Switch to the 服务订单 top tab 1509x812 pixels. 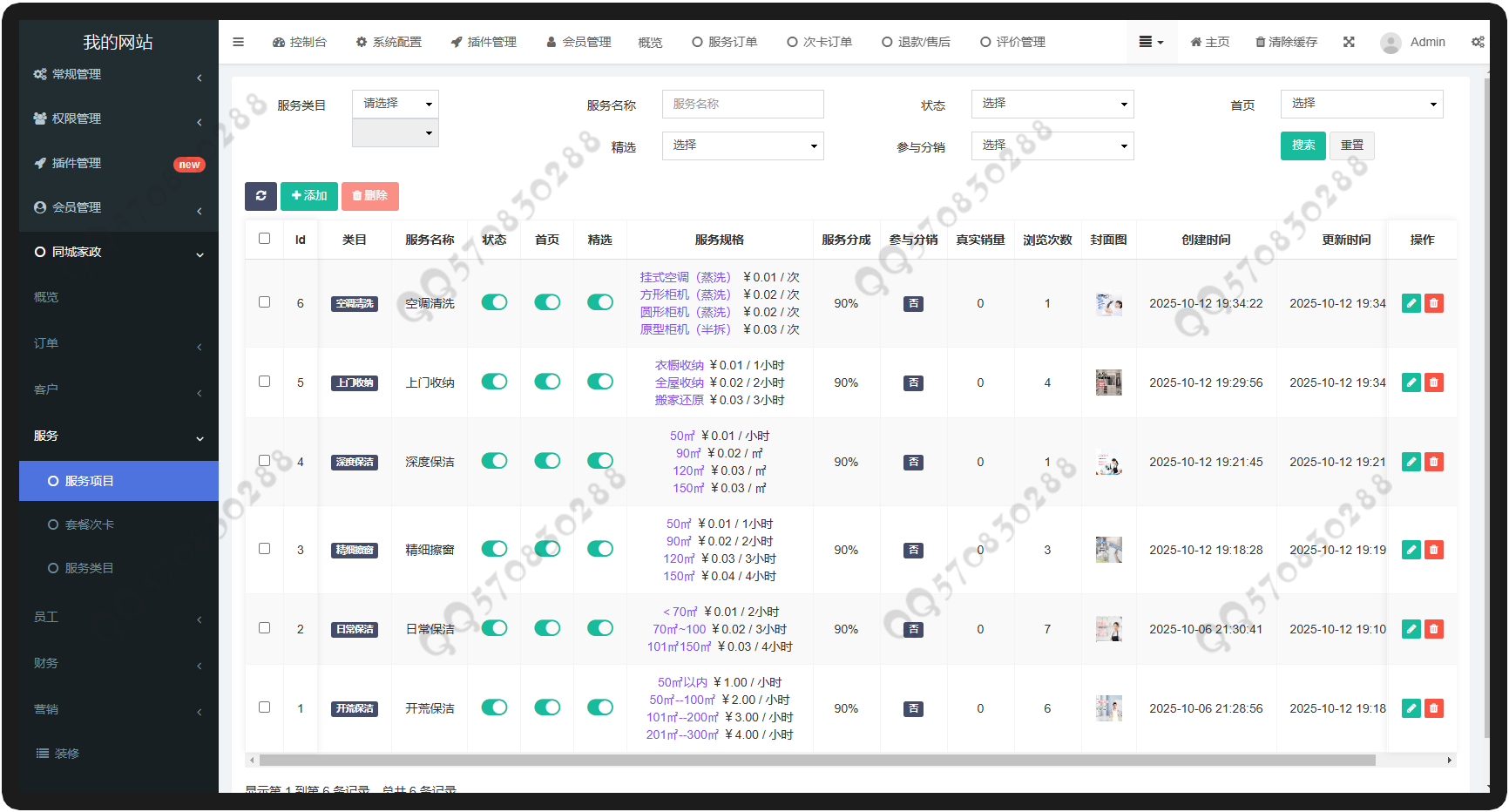click(x=724, y=42)
